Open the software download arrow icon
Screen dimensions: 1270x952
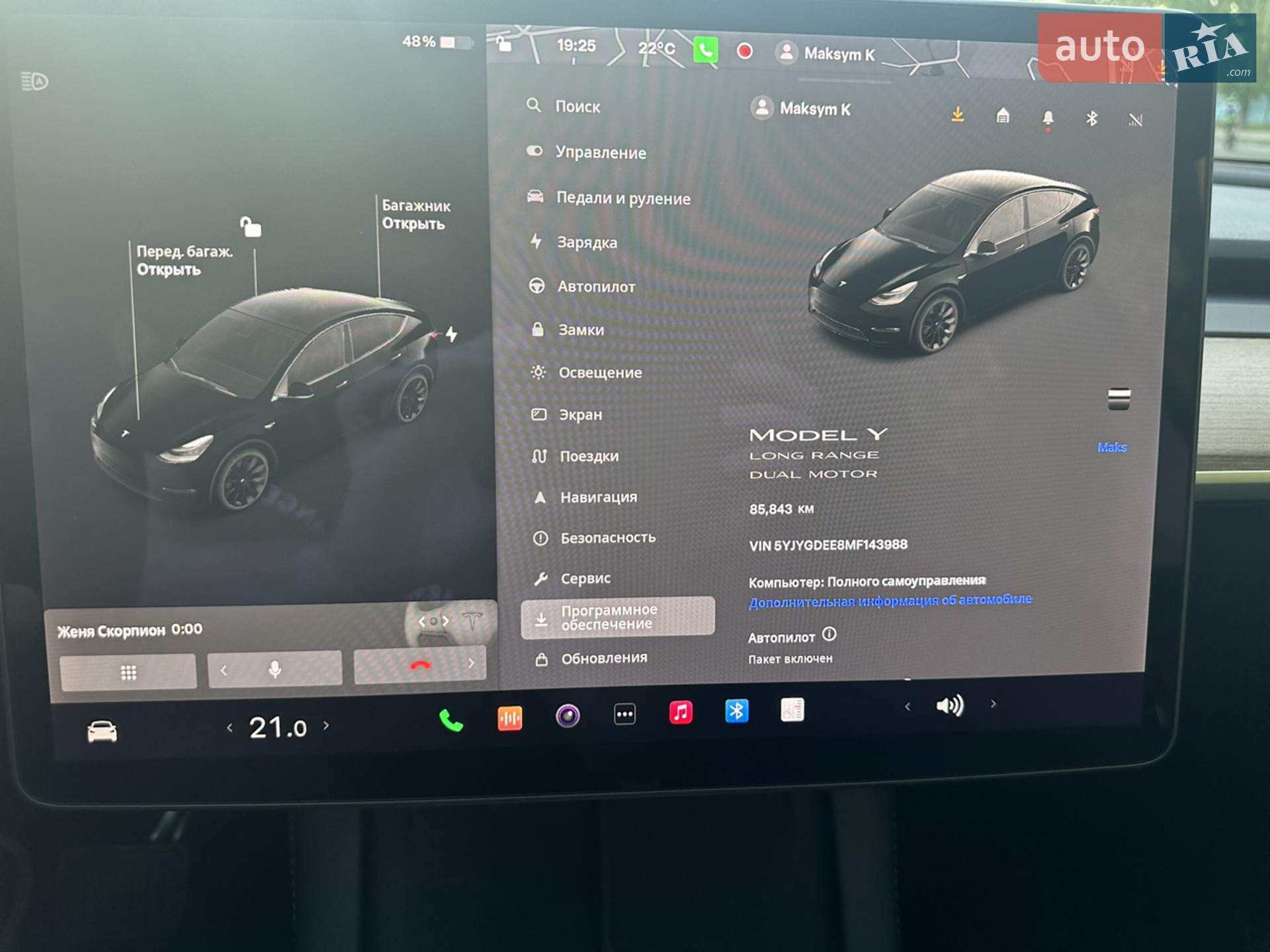coord(957,115)
